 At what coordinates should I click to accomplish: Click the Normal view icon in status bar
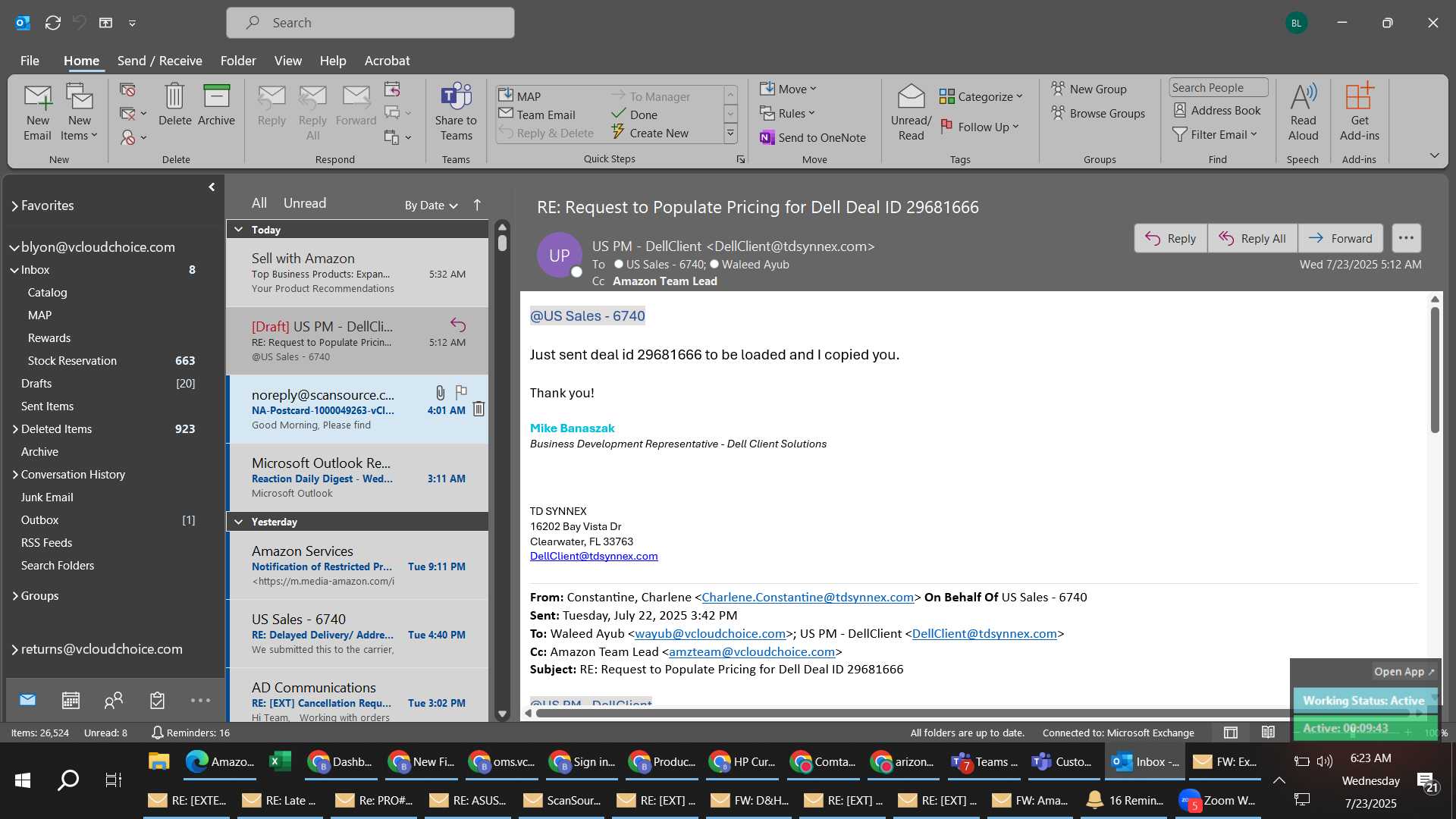tap(1231, 732)
